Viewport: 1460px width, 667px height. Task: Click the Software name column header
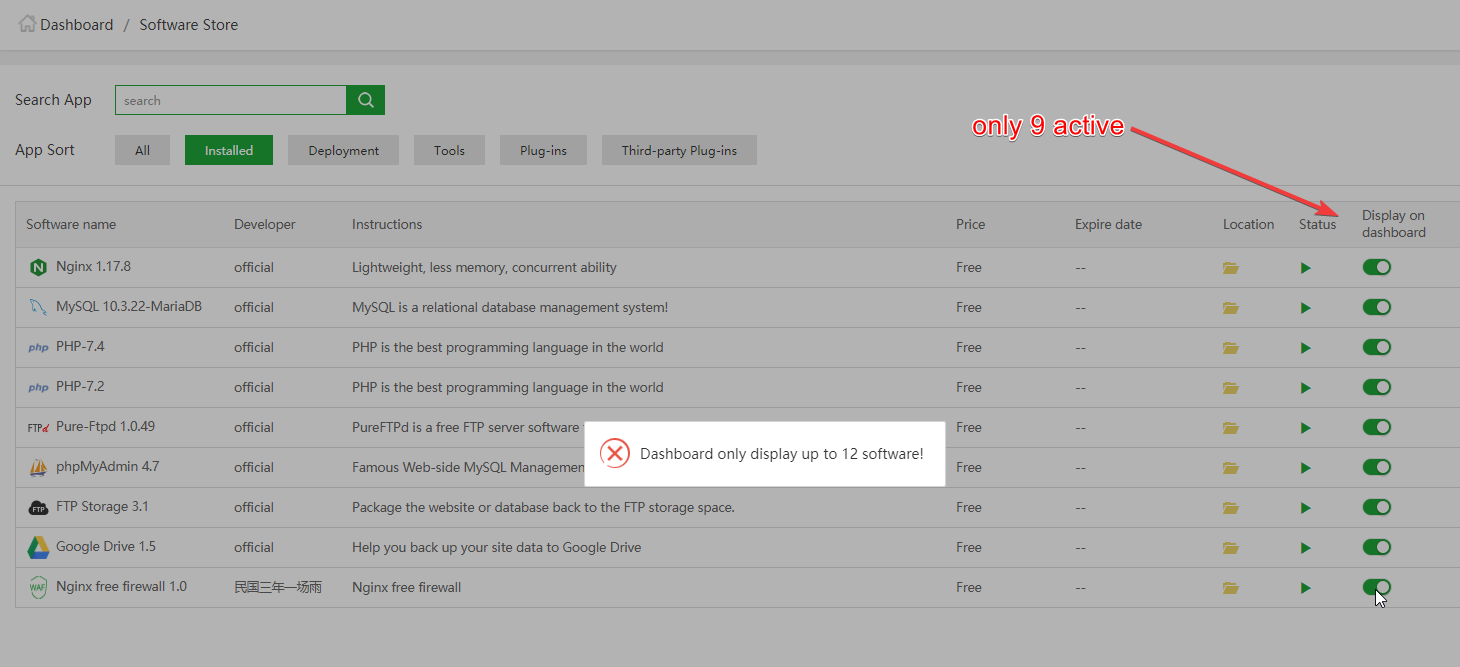coord(71,224)
